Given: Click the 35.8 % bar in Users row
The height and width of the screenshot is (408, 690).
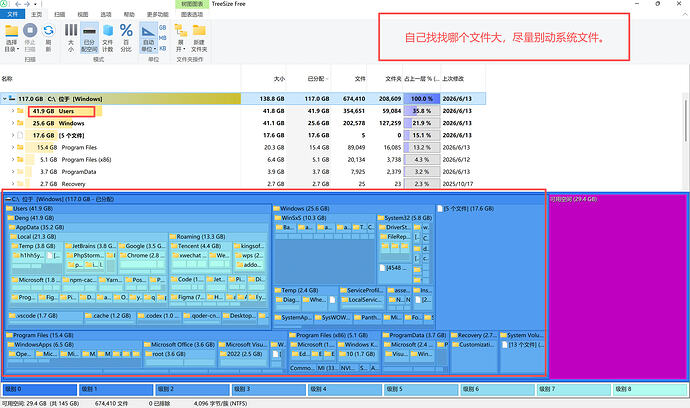Looking at the screenshot, I should point(422,111).
